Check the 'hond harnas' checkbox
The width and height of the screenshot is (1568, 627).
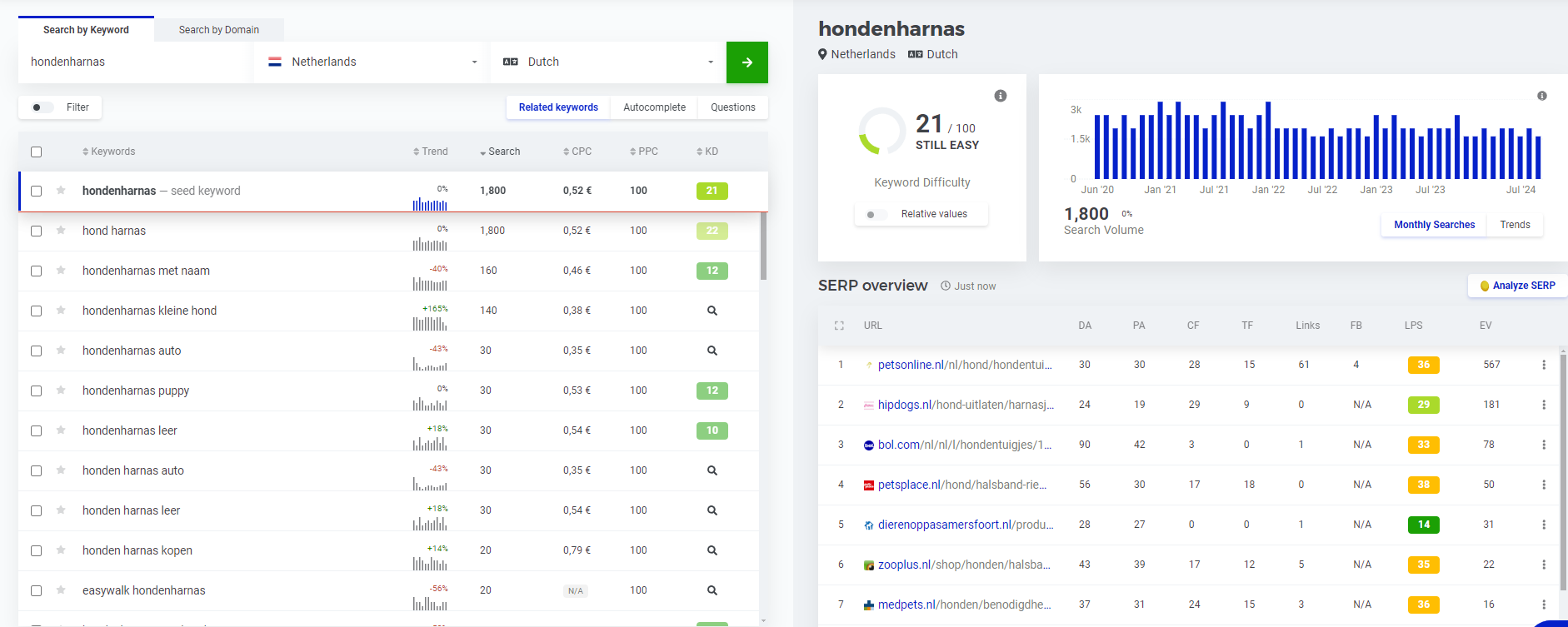click(x=36, y=231)
